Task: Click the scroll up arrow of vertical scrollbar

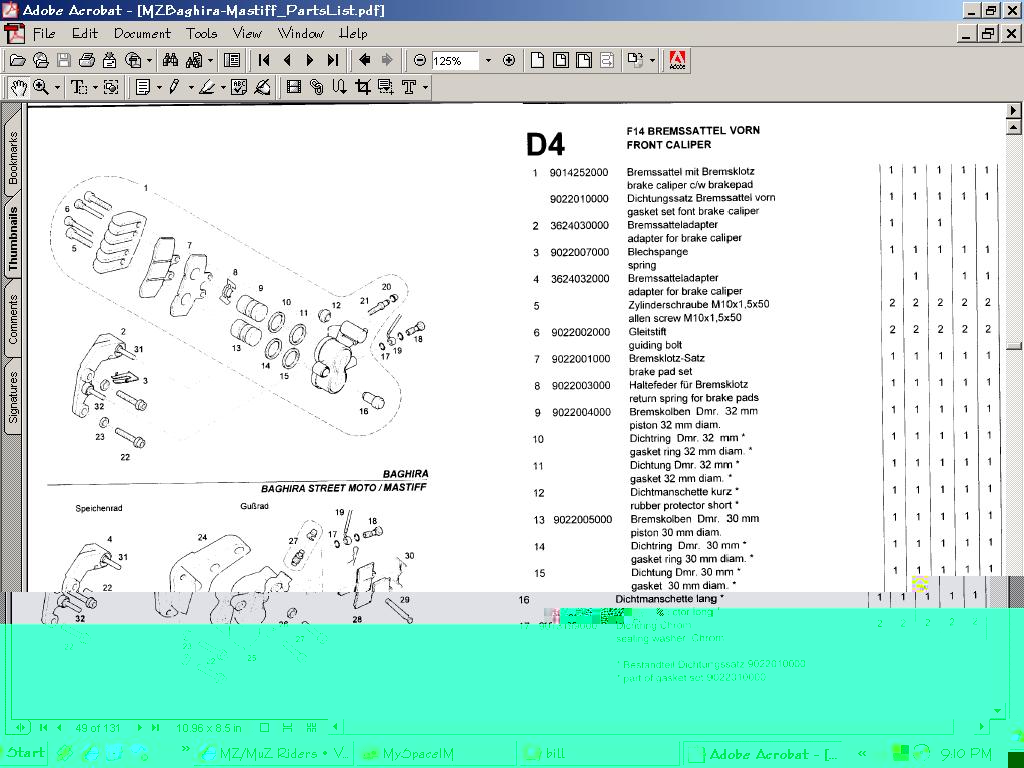Action: point(1014,127)
